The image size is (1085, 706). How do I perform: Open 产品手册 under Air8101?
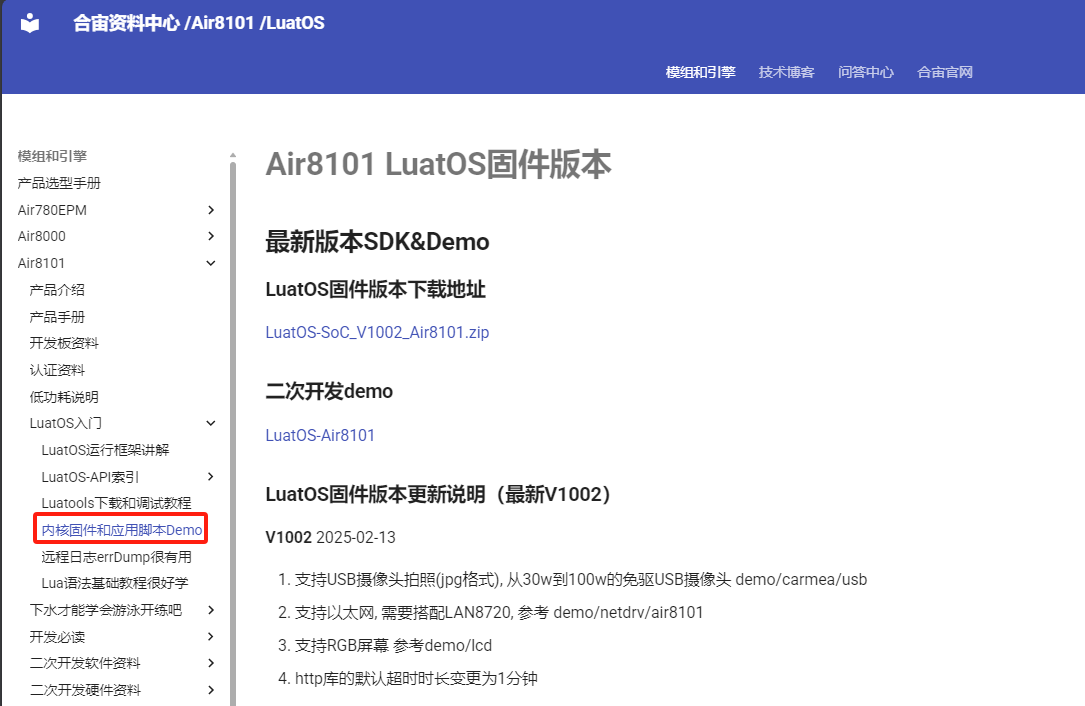click(57, 317)
